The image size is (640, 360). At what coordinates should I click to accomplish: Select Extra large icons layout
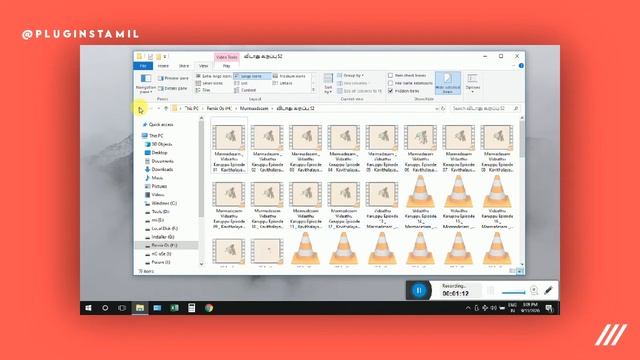tap(213, 76)
